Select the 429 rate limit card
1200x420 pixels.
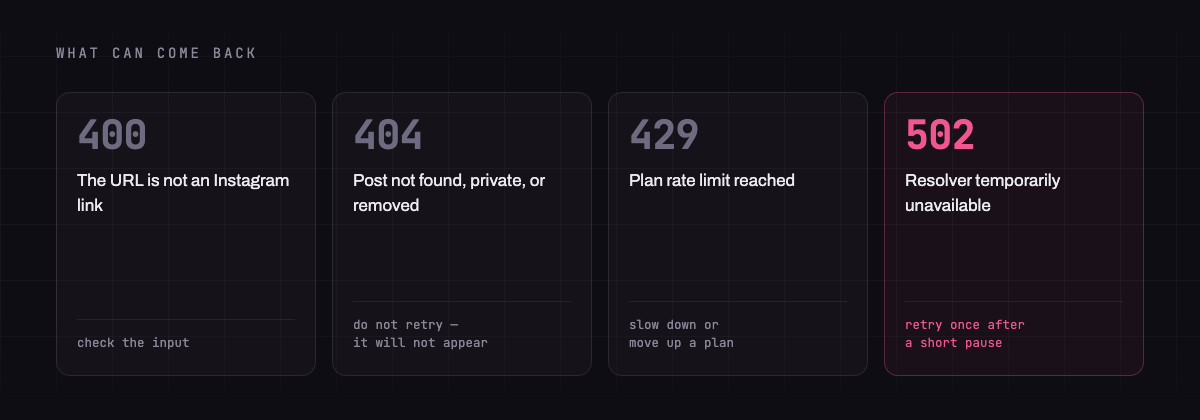pyautogui.click(x=738, y=234)
